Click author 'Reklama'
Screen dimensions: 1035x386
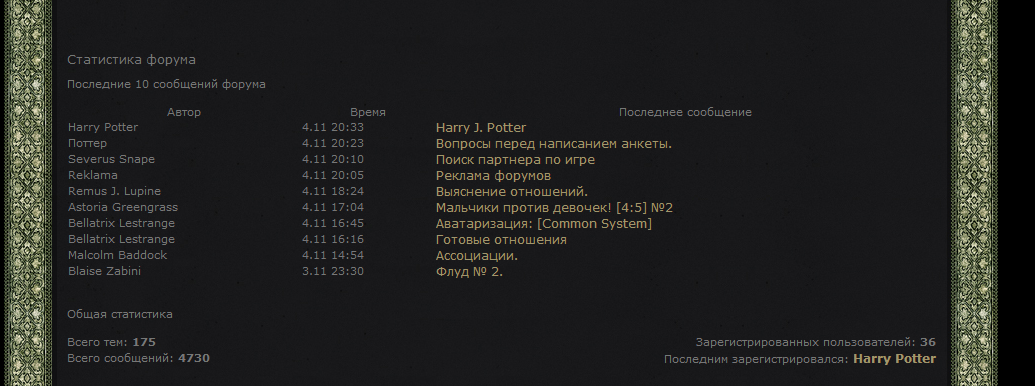tap(93, 175)
